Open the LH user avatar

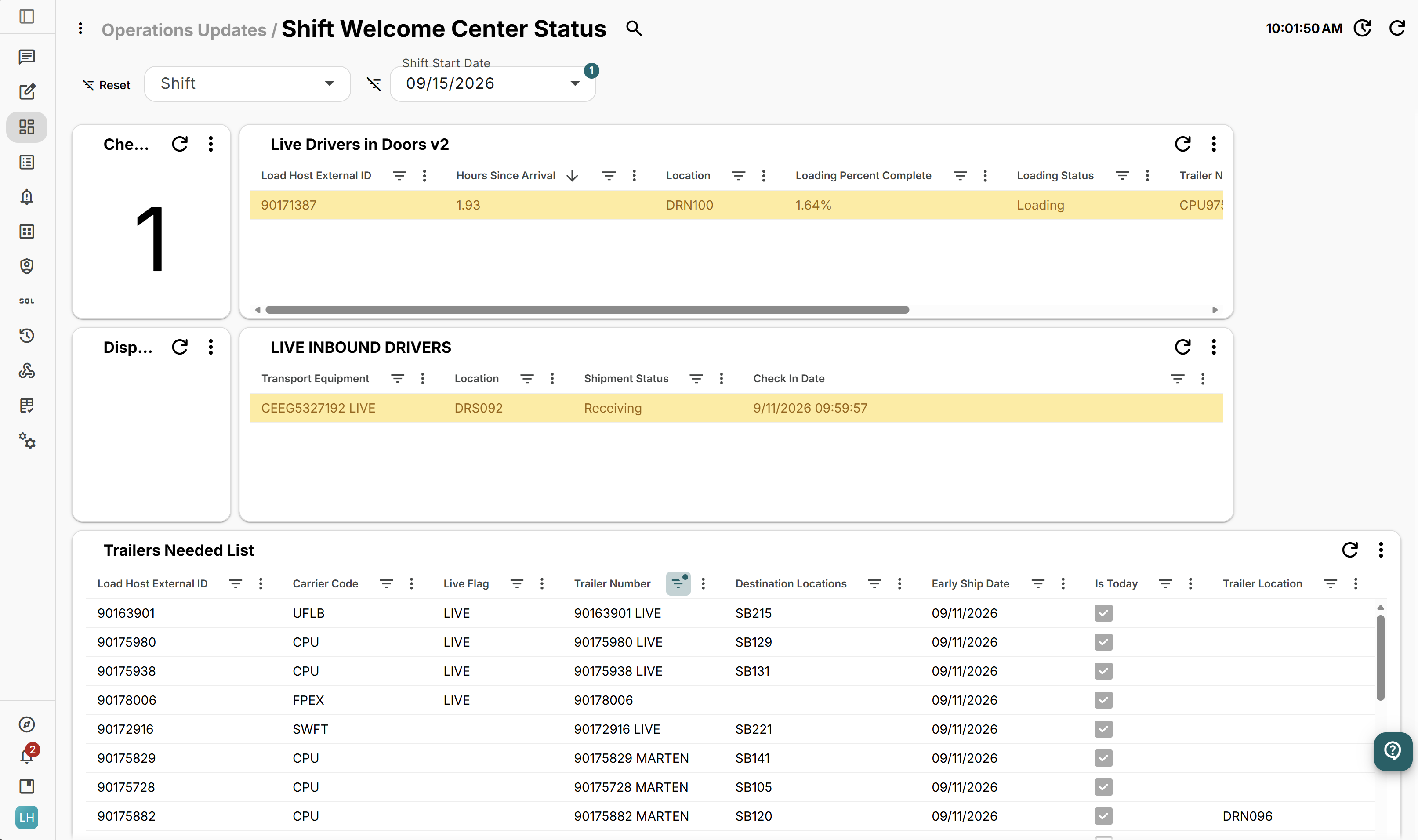27,817
